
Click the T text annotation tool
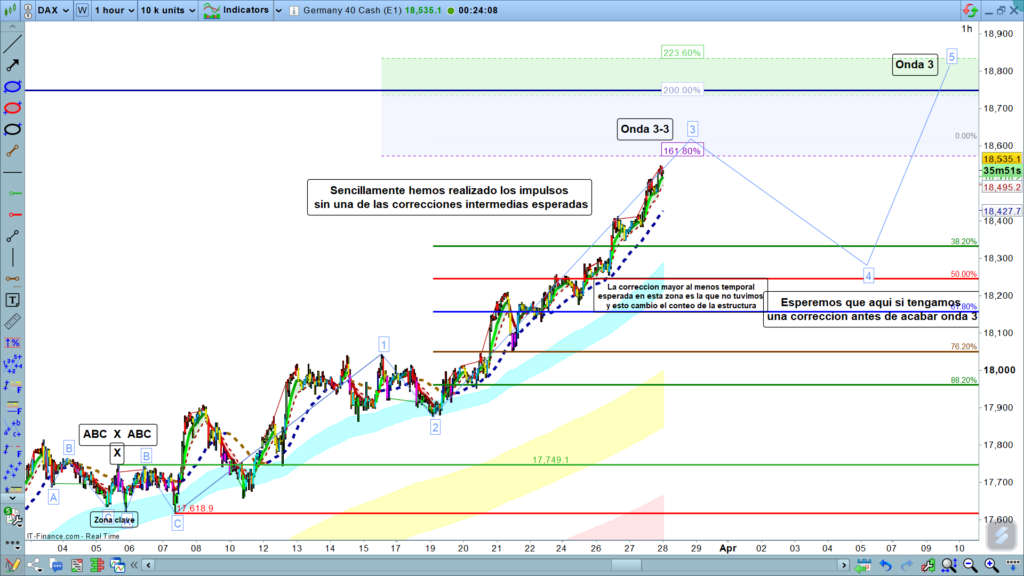[13, 299]
